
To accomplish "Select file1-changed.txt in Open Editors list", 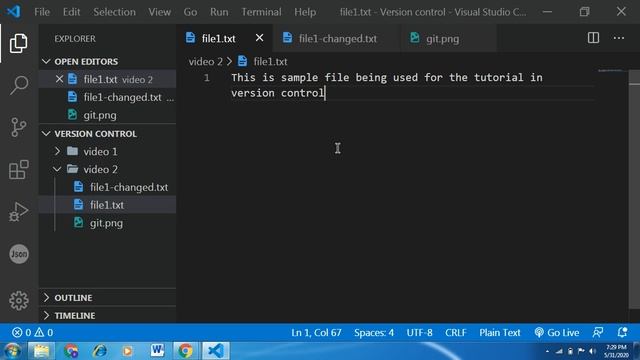I will click(108, 97).
